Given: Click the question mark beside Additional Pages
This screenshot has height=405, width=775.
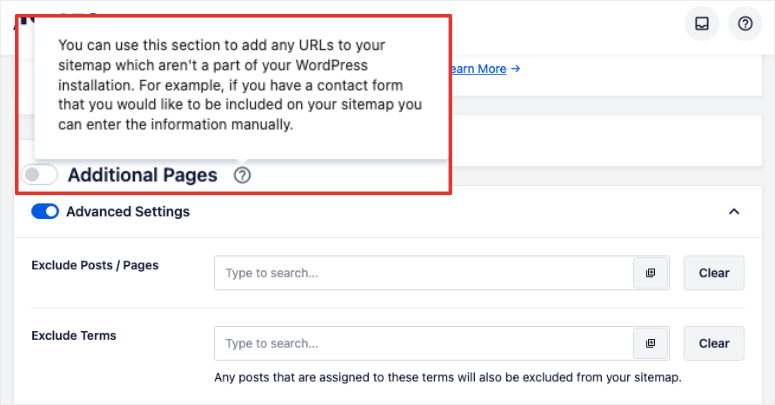Looking at the screenshot, I should tap(242, 175).
